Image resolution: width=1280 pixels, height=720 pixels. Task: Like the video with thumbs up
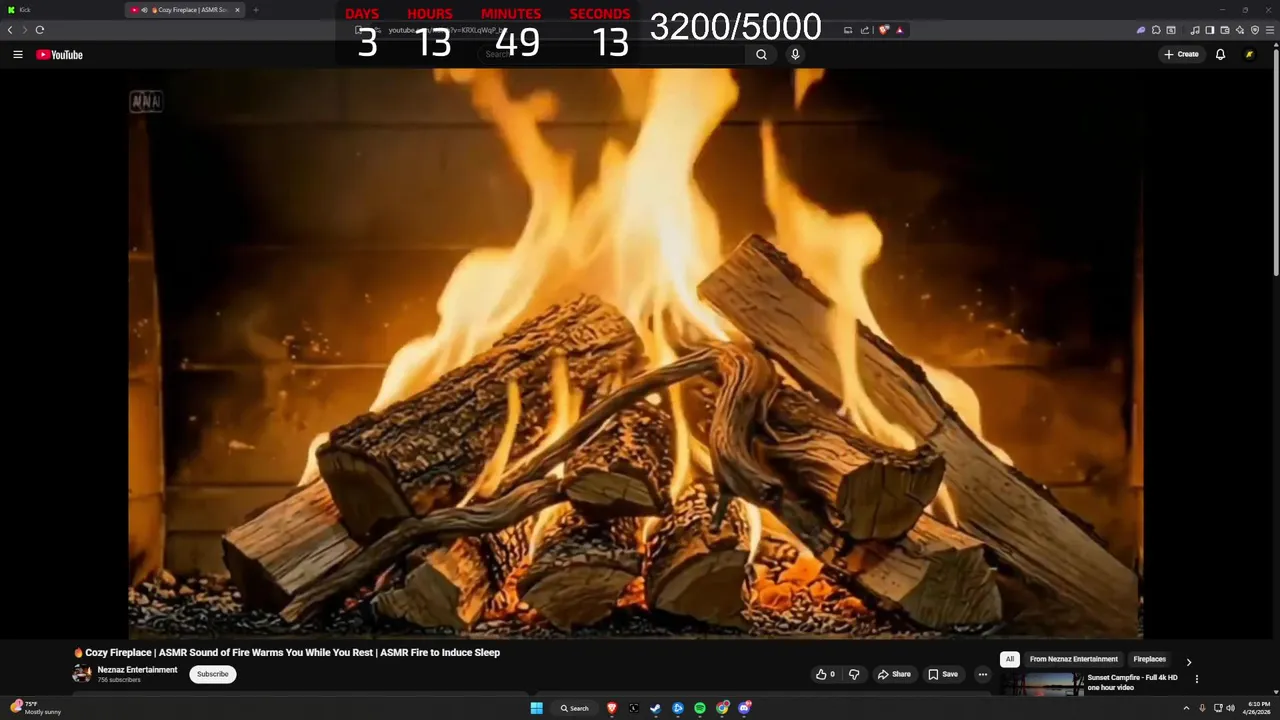click(x=825, y=674)
